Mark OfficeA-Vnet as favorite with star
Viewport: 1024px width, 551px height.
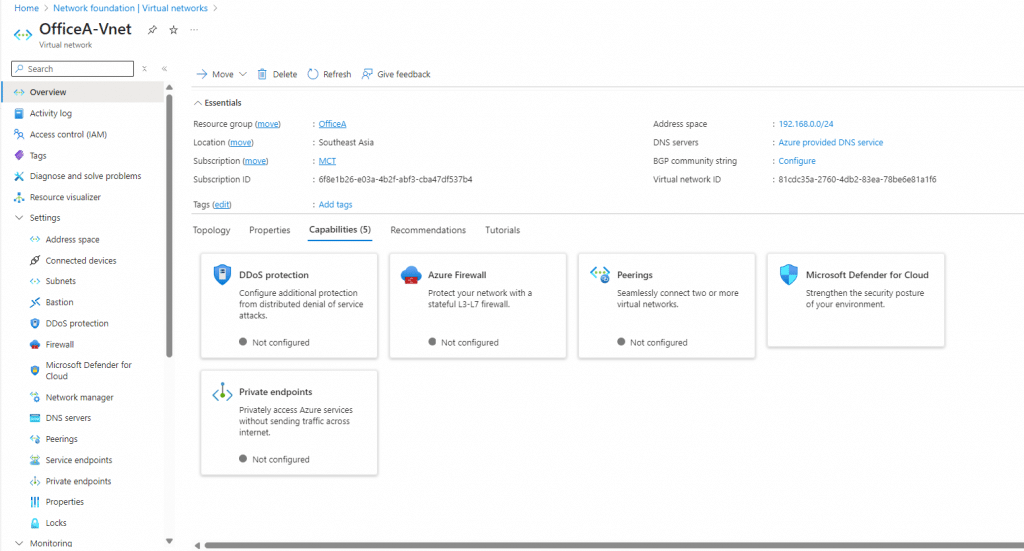click(173, 30)
